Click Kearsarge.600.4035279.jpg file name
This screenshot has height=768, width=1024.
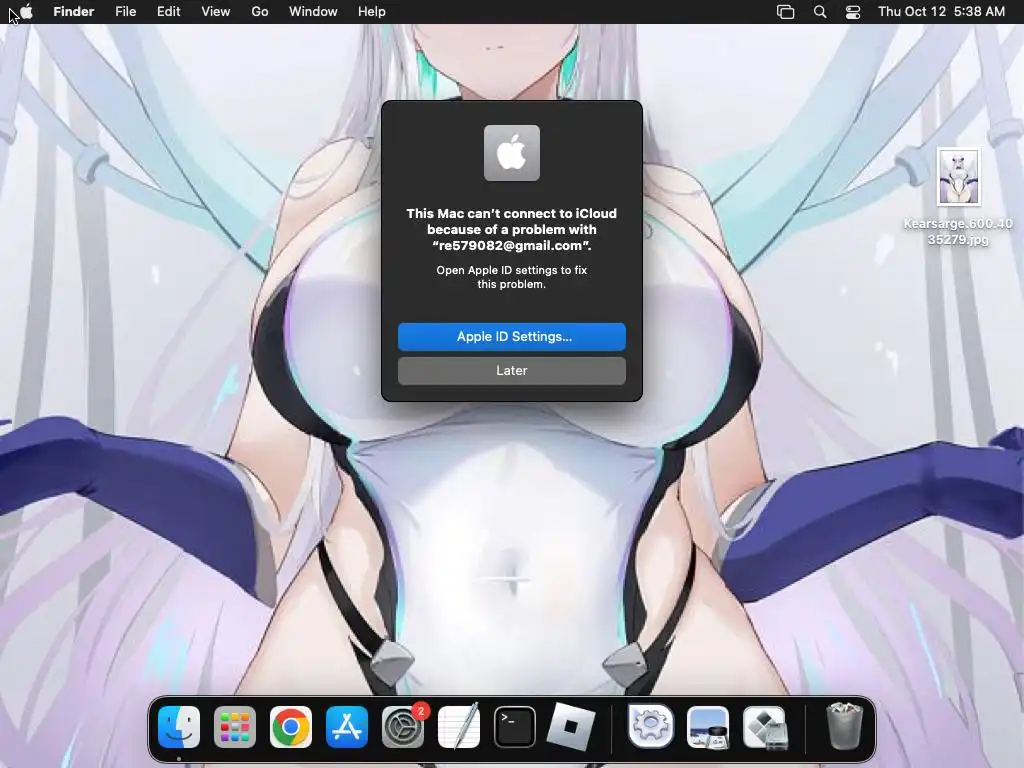pyautogui.click(x=958, y=232)
